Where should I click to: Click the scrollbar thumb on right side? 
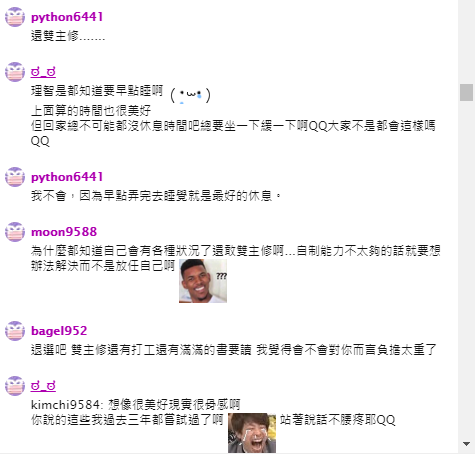pyautogui.click(x=466, y=92)
